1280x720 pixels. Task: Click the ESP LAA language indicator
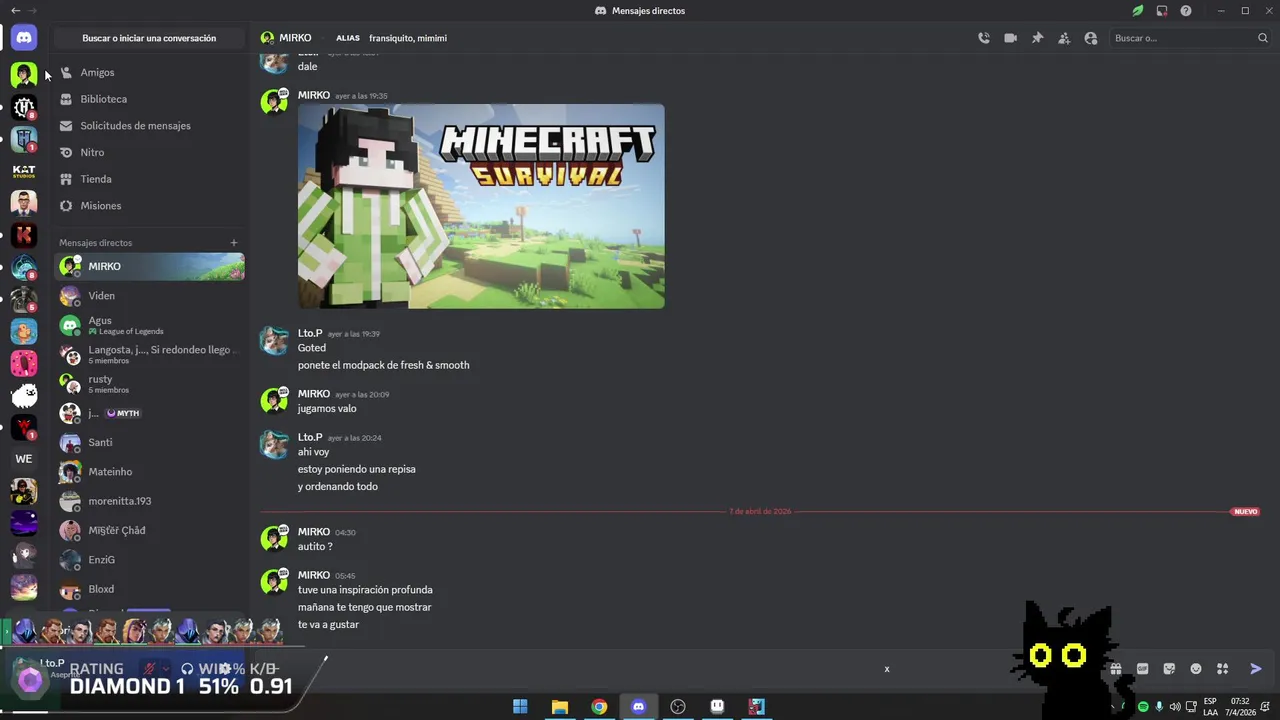pyautogui.click(x=1210, y=707)
